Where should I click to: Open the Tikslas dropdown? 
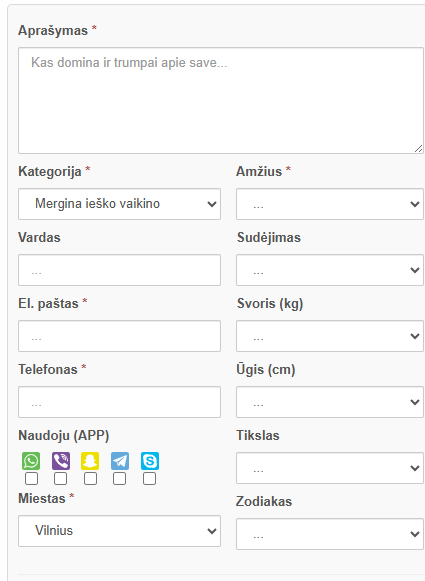tap(330, 468)
